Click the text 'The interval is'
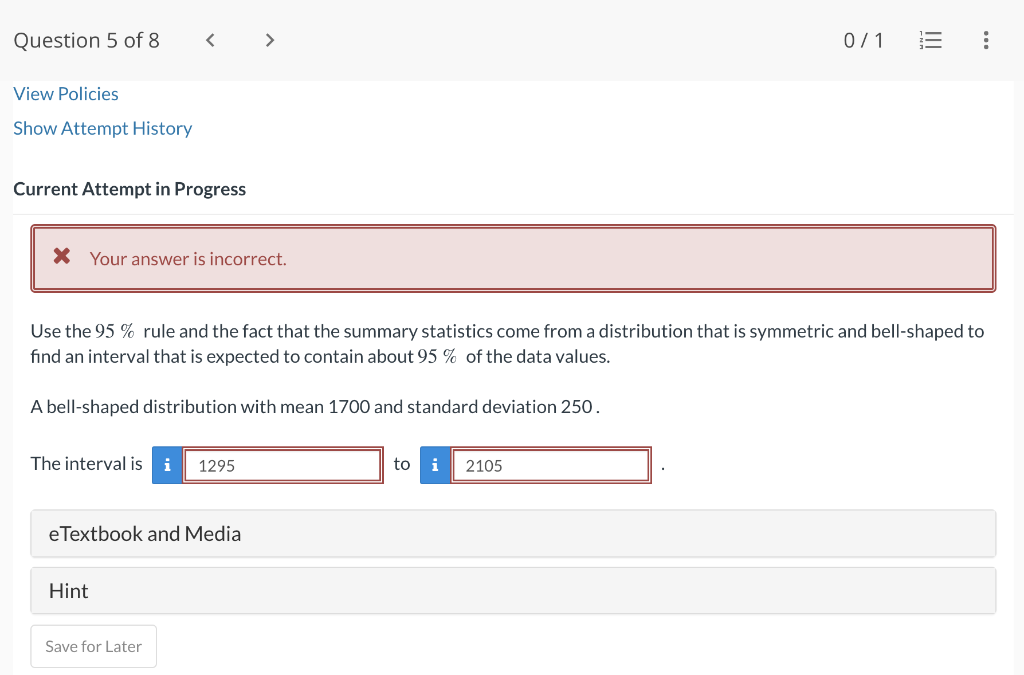1024x675 pixels. pos(86,463)
